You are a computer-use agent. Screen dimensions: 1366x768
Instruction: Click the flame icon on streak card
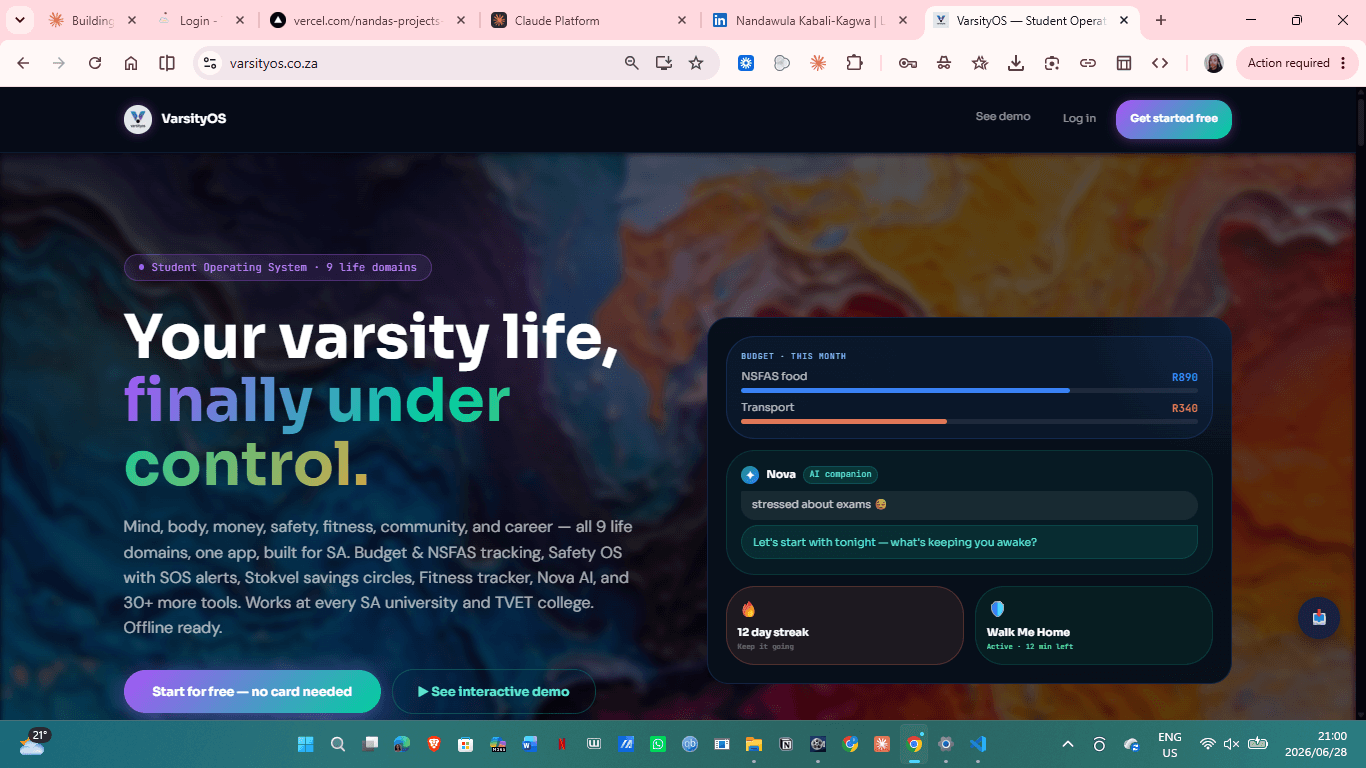point(748,609)
